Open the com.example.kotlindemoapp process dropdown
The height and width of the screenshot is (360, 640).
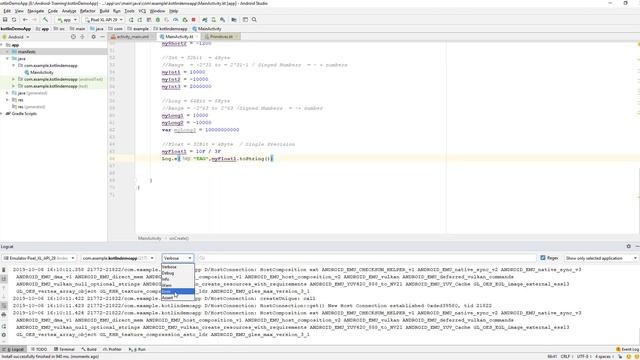[118, 258]
